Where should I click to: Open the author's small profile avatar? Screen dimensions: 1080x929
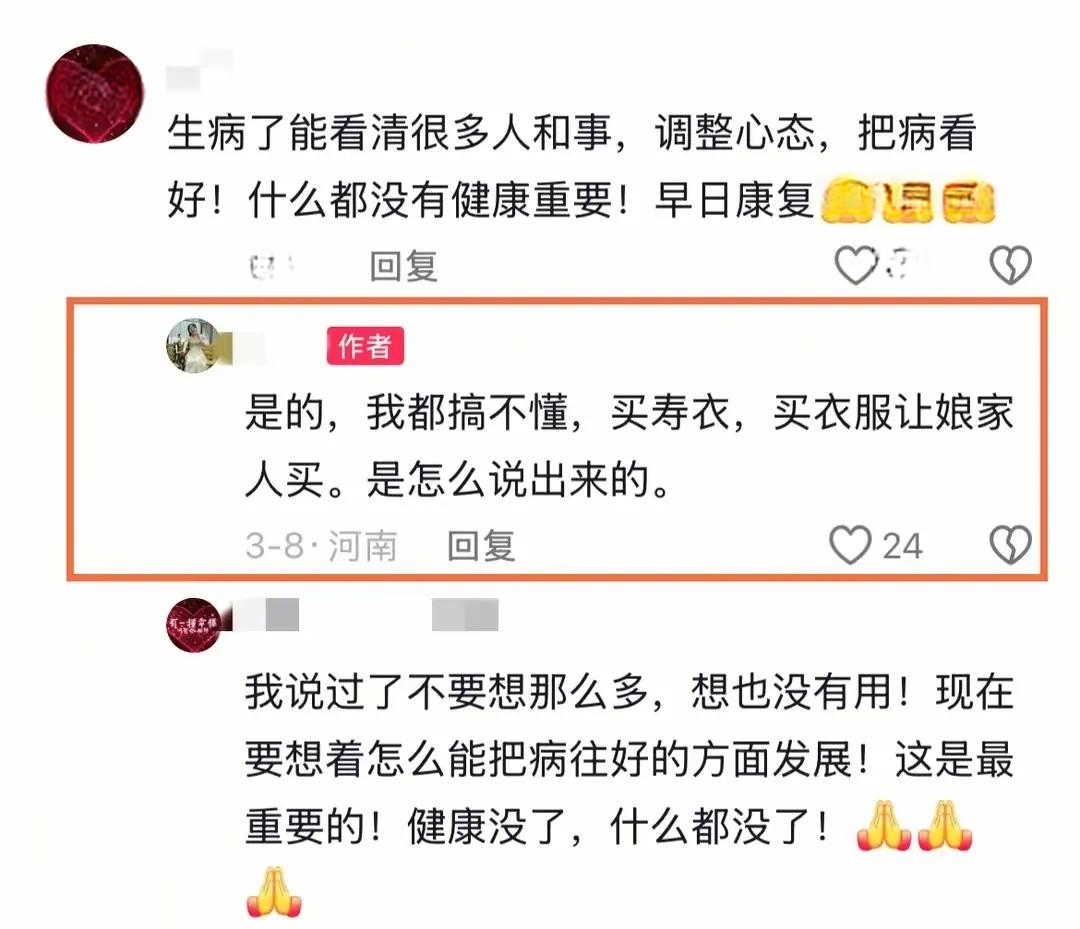[x=194, y=345]
